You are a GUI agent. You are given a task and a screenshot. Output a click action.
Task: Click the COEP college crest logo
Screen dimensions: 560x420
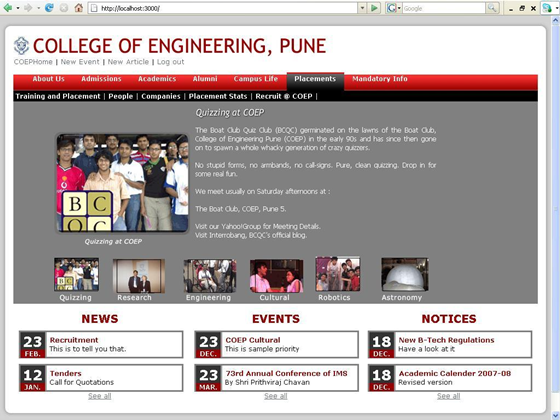click(x=21, y=46)
